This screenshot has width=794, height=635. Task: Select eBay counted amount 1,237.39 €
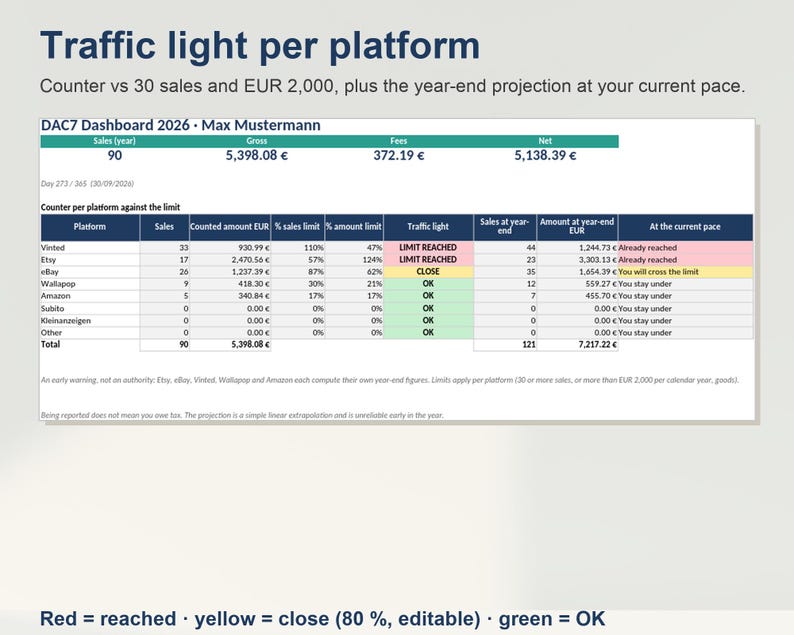click(x=230, y=272)
